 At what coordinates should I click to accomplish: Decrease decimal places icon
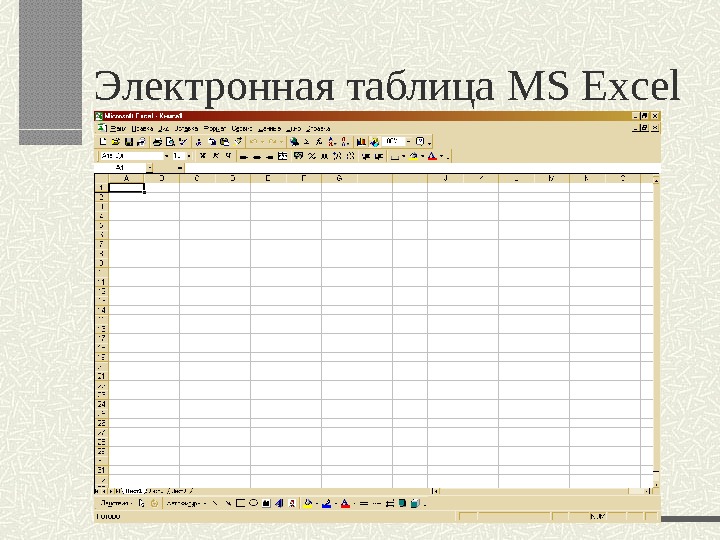click(350, 156)
